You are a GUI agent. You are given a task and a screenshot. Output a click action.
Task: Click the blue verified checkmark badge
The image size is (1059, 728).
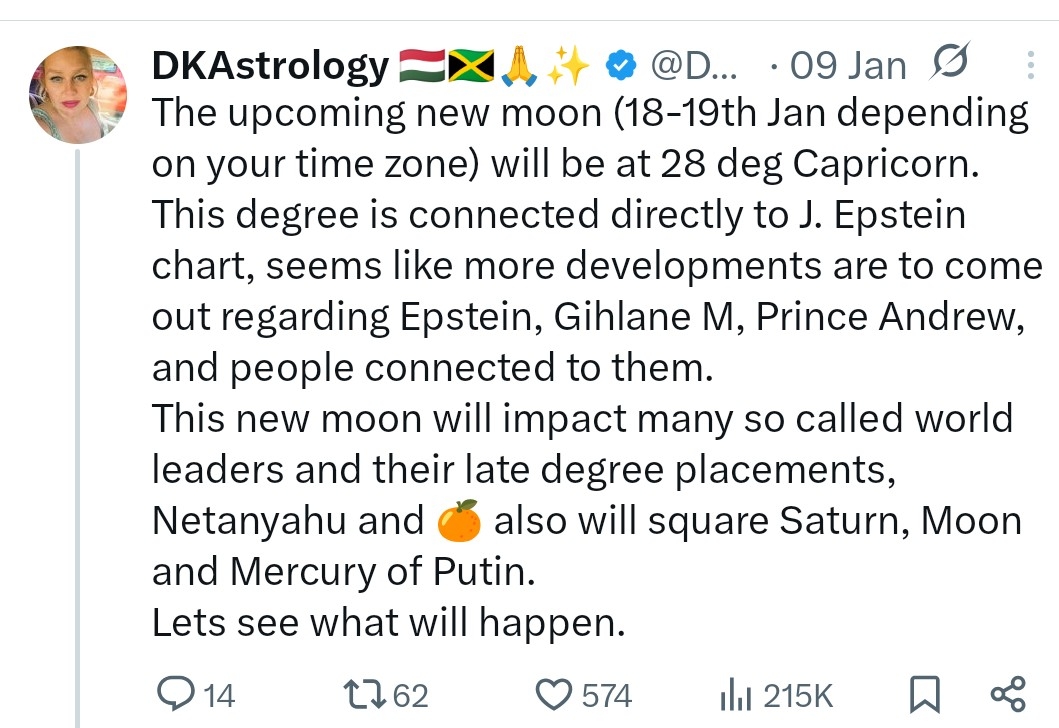(621, 67)
